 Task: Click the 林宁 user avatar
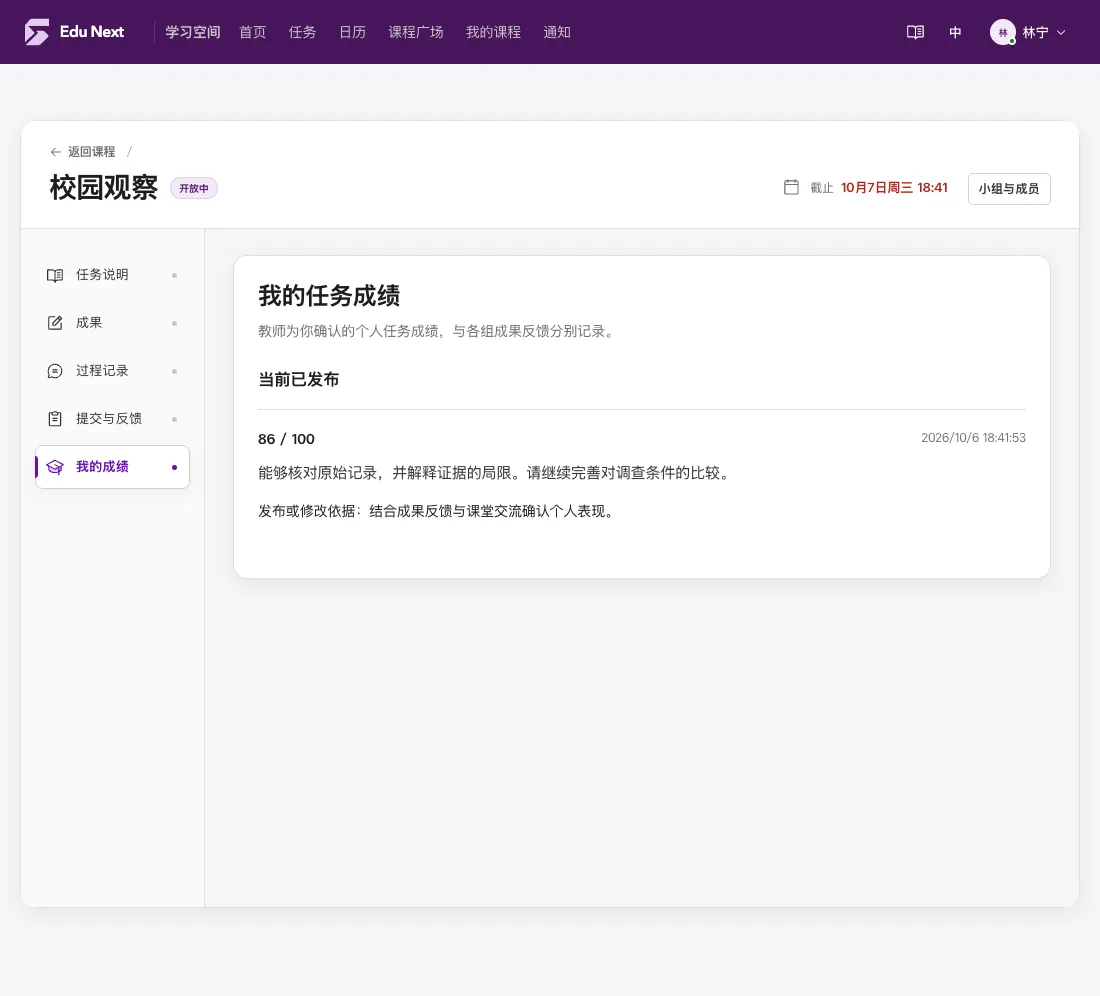(x=1002, y=32)
